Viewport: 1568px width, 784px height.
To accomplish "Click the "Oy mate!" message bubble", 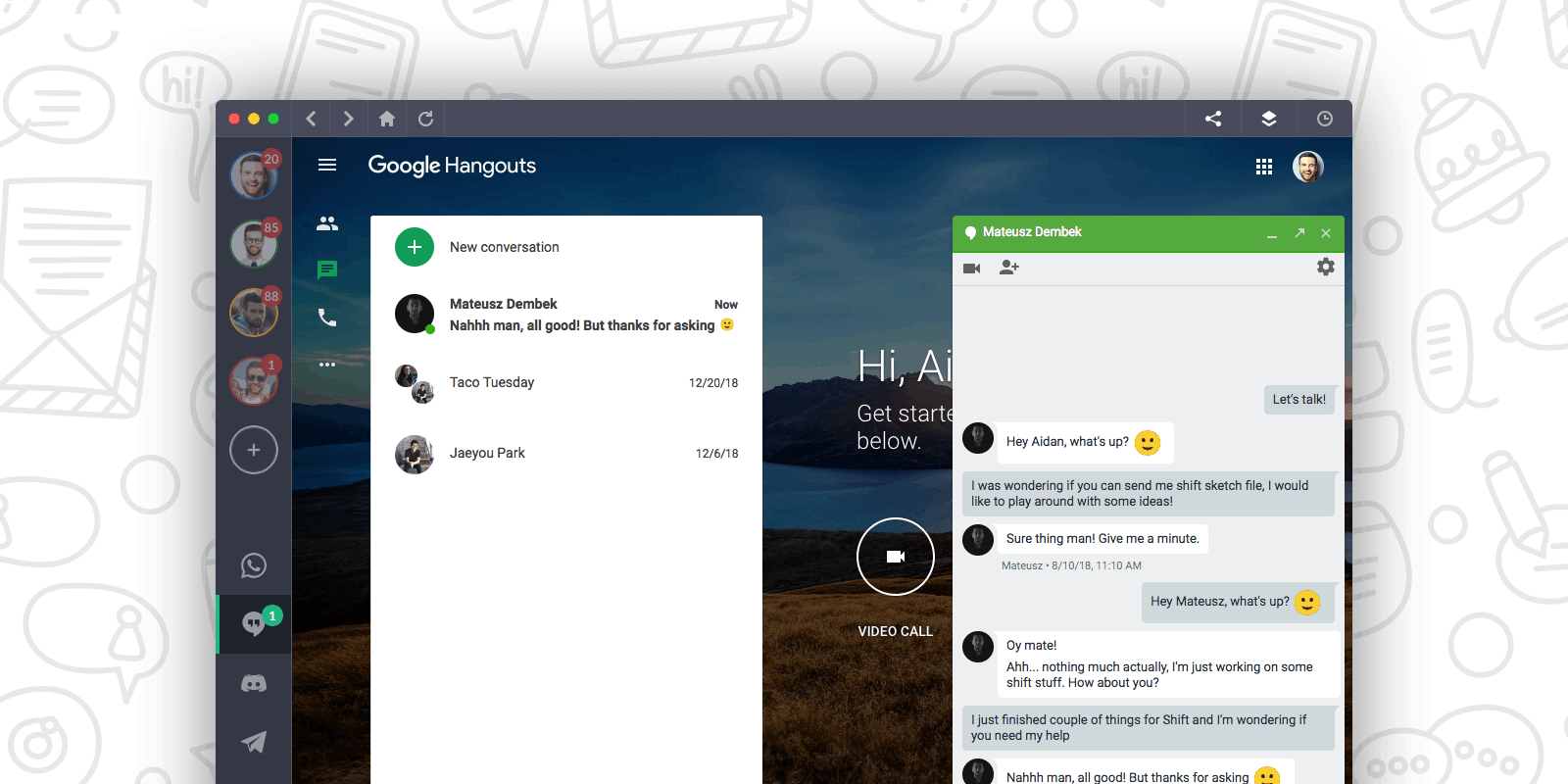I will pyautogui.click(x=1168, y=663).
